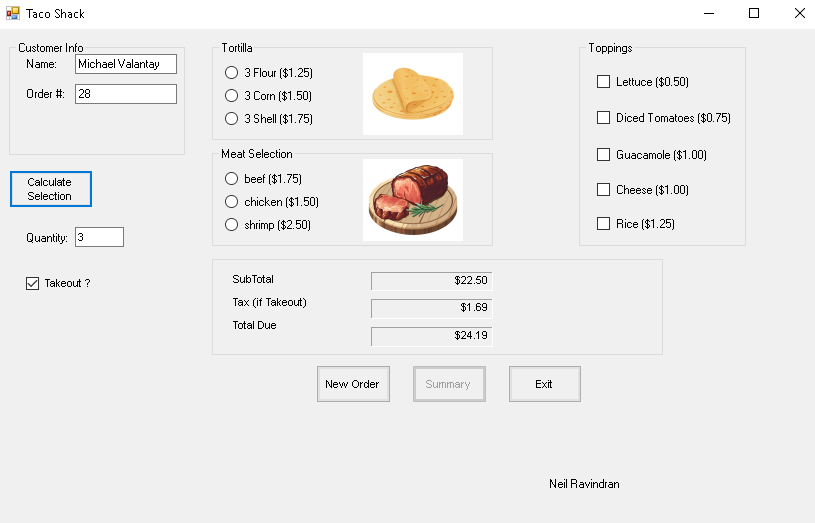Screen dimensions: 815x523
Task: Choose the 3 Corn tortilla option
Action: tap(232, 96)
